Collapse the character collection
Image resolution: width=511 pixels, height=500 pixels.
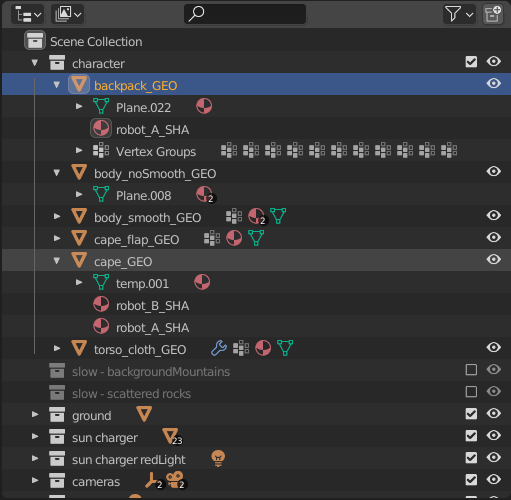35,63
